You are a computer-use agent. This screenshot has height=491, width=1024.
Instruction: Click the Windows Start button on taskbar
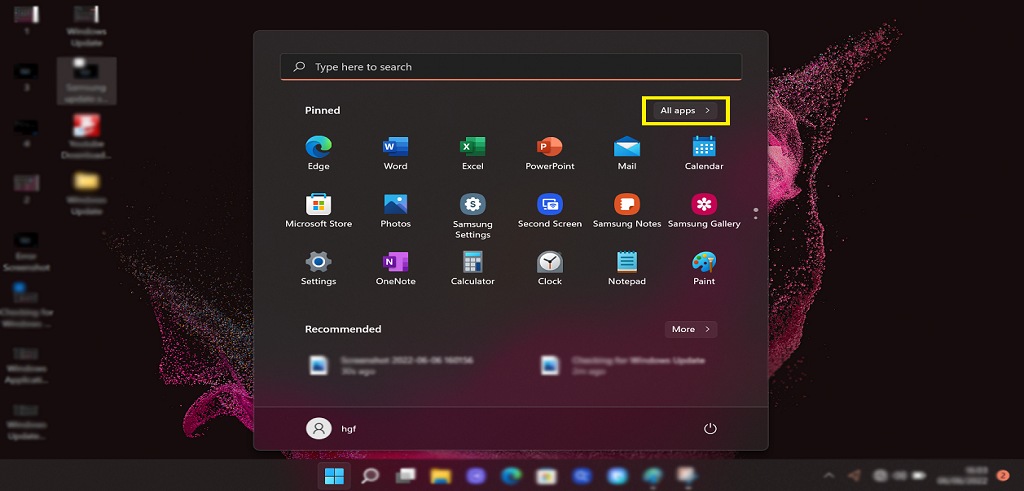click(x=334, y=476)
